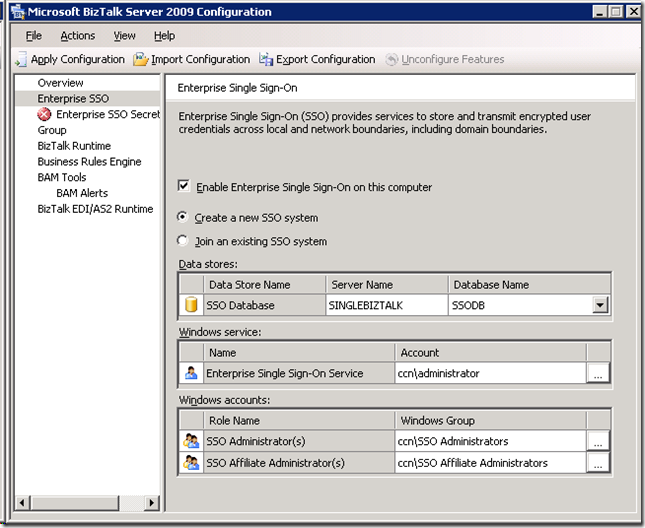Click the Data Store Name column header
This screenshot has height=528, width=645.
(x=264, y=285)
